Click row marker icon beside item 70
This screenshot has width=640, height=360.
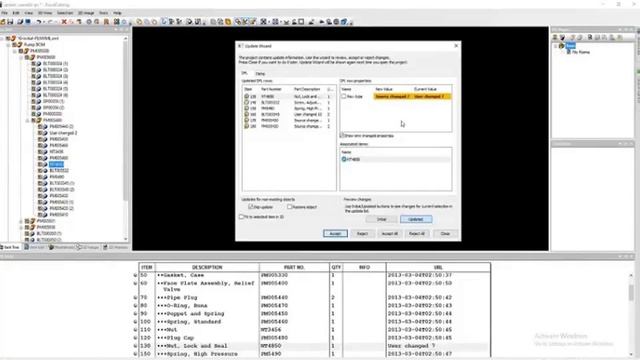coord(135,298)
